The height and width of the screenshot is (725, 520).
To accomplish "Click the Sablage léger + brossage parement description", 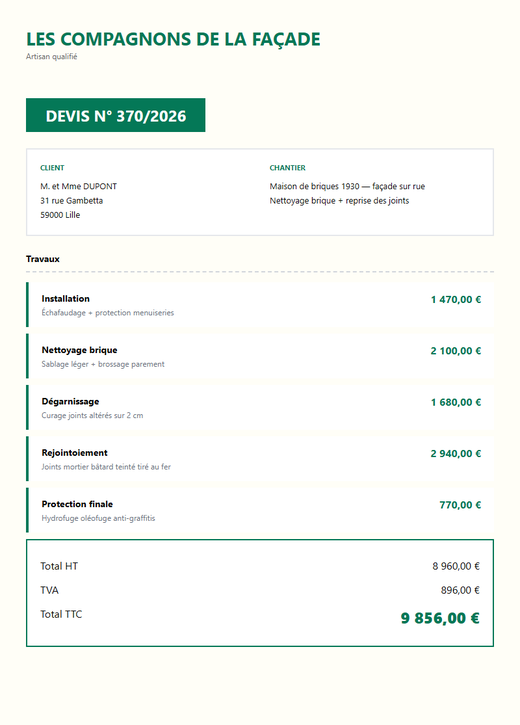I will tap(103, 364).
